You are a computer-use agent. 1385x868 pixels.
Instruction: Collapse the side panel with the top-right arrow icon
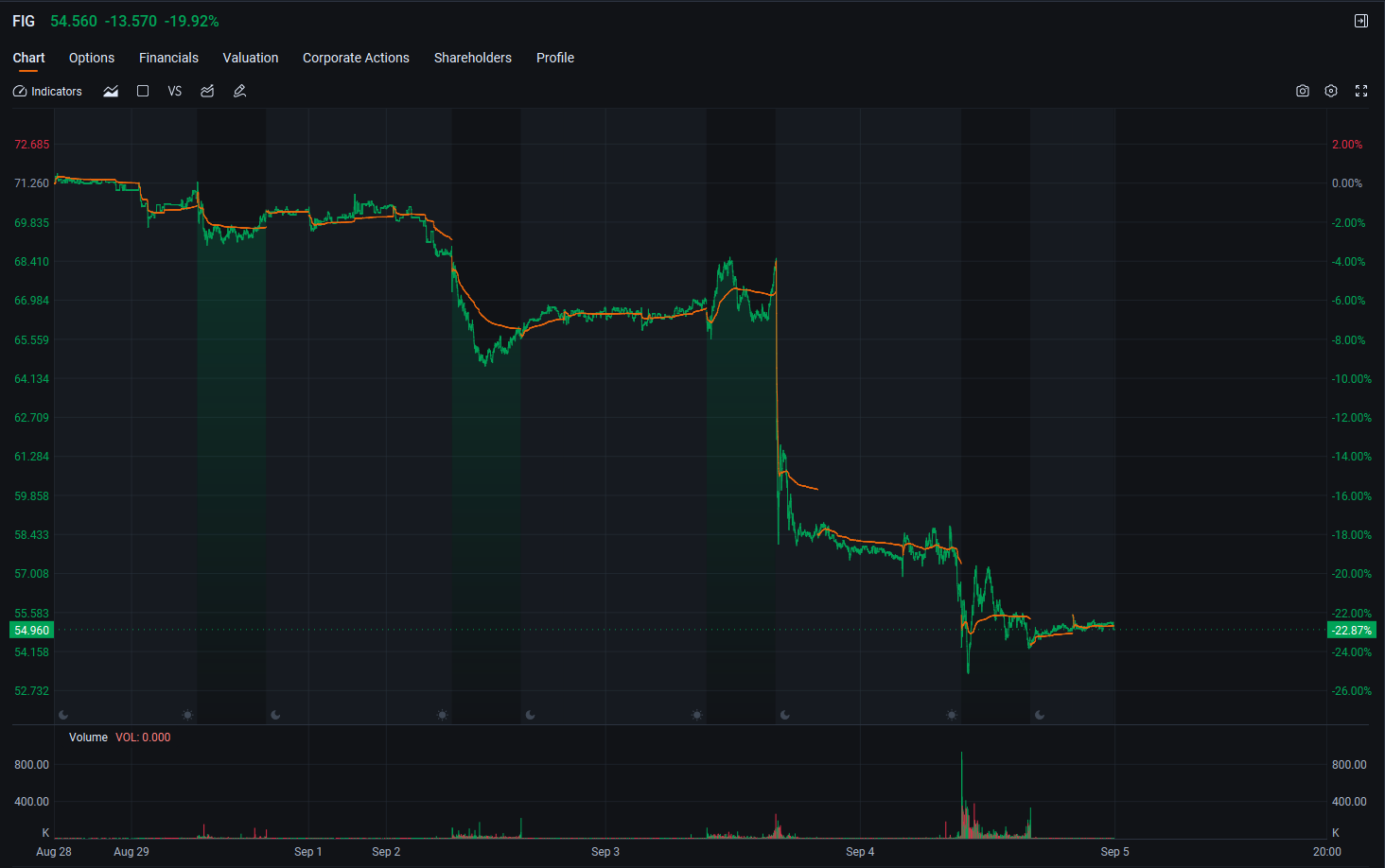(1361, 21)
